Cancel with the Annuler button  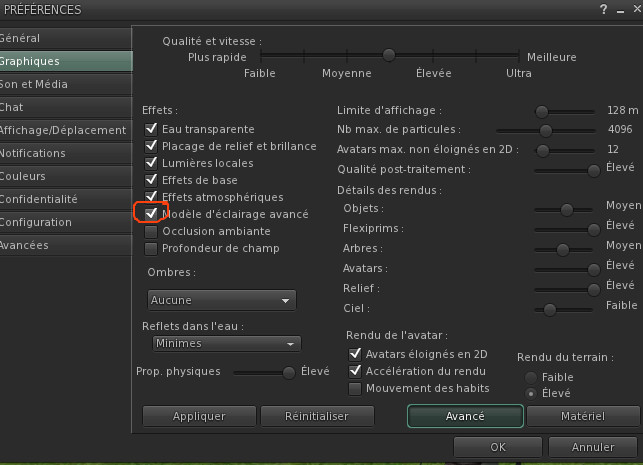pos(593,447)
